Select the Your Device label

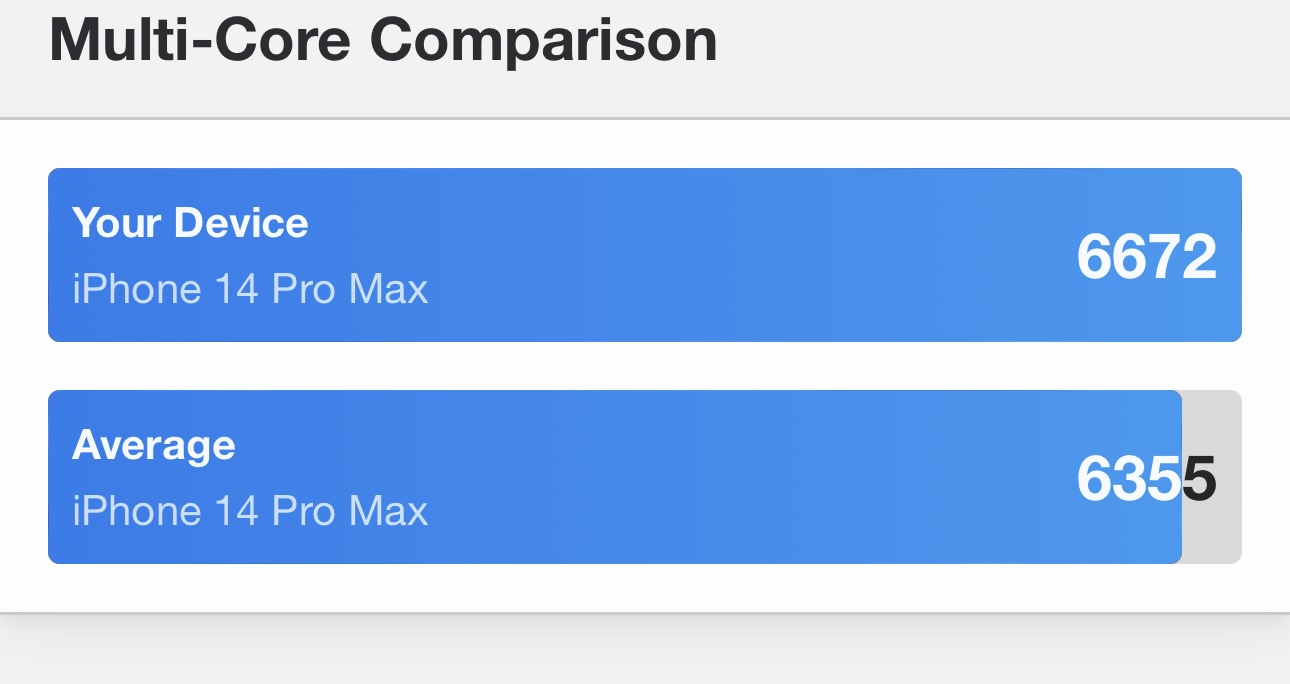[x=190, y=222]
